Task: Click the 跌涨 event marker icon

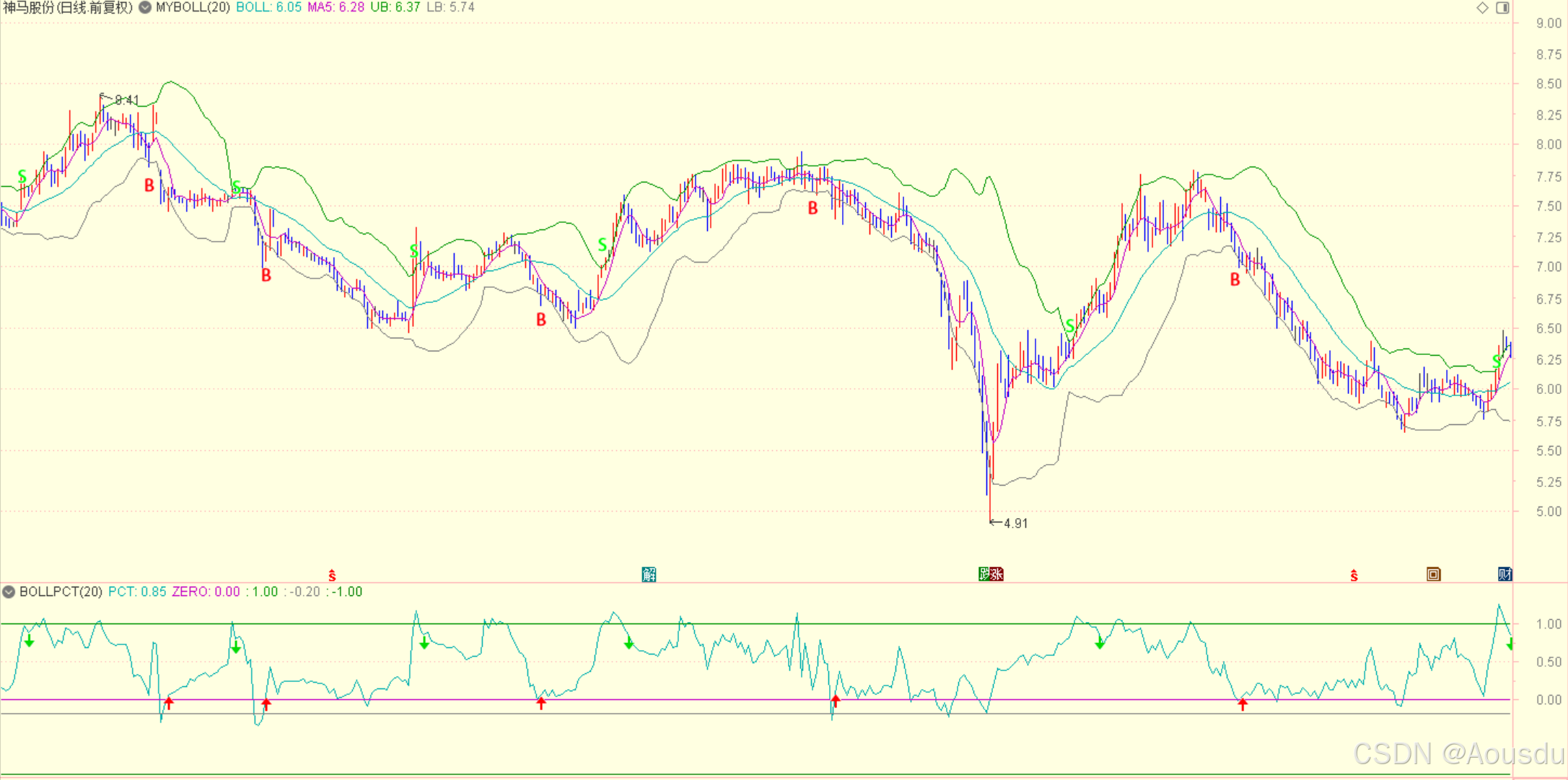Action: [x=991, y=574]
